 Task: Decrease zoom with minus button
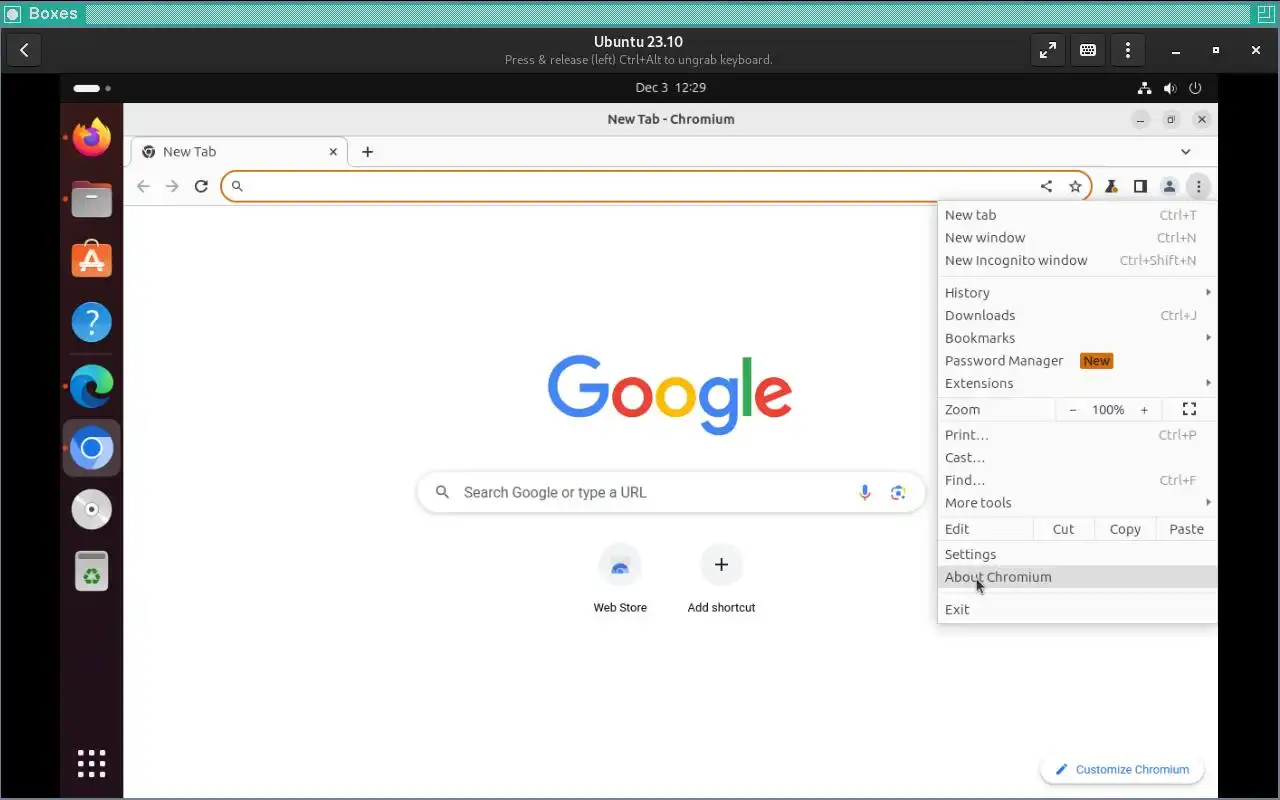coord(1073,410)
